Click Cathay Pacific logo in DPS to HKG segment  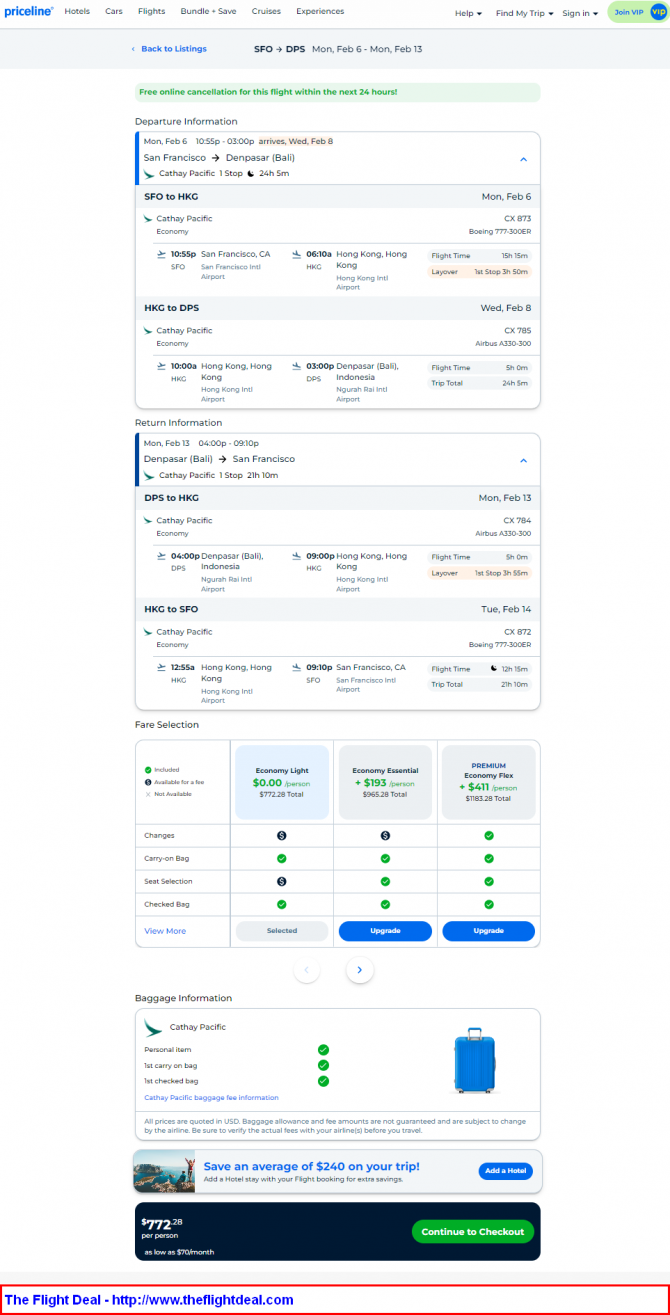click(148, 520)
